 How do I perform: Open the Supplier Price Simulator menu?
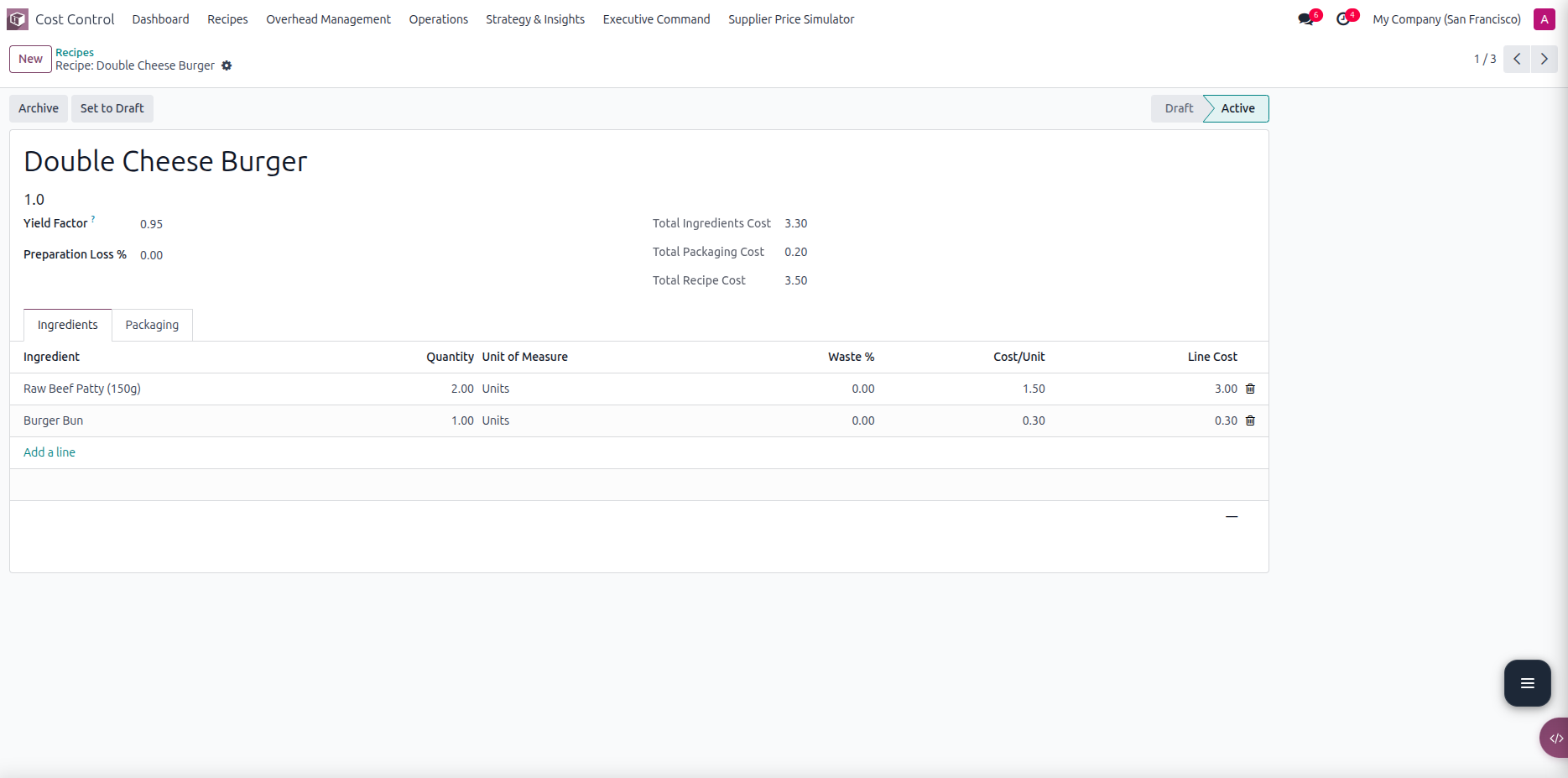click(x=790, y=19)
